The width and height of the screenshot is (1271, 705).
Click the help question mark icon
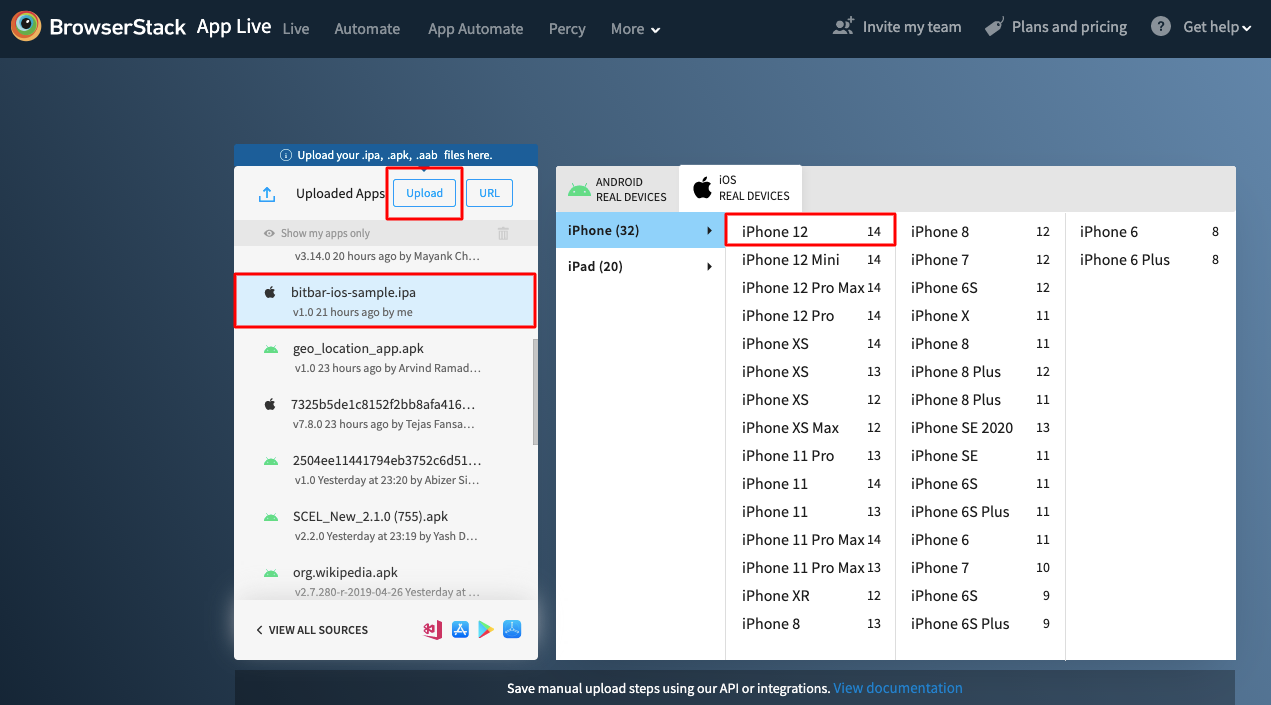tap(1160, 26)
